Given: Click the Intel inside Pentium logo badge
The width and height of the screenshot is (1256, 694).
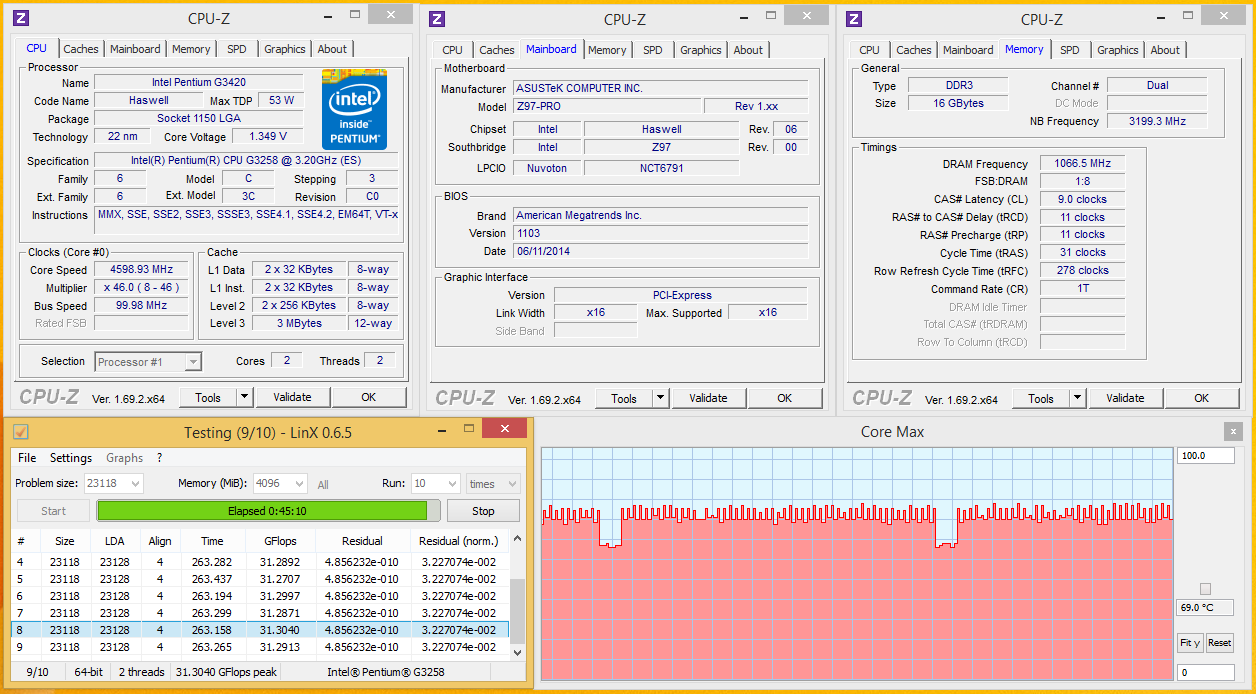Looking at the screenshot, I should click(x=354, y=109).
